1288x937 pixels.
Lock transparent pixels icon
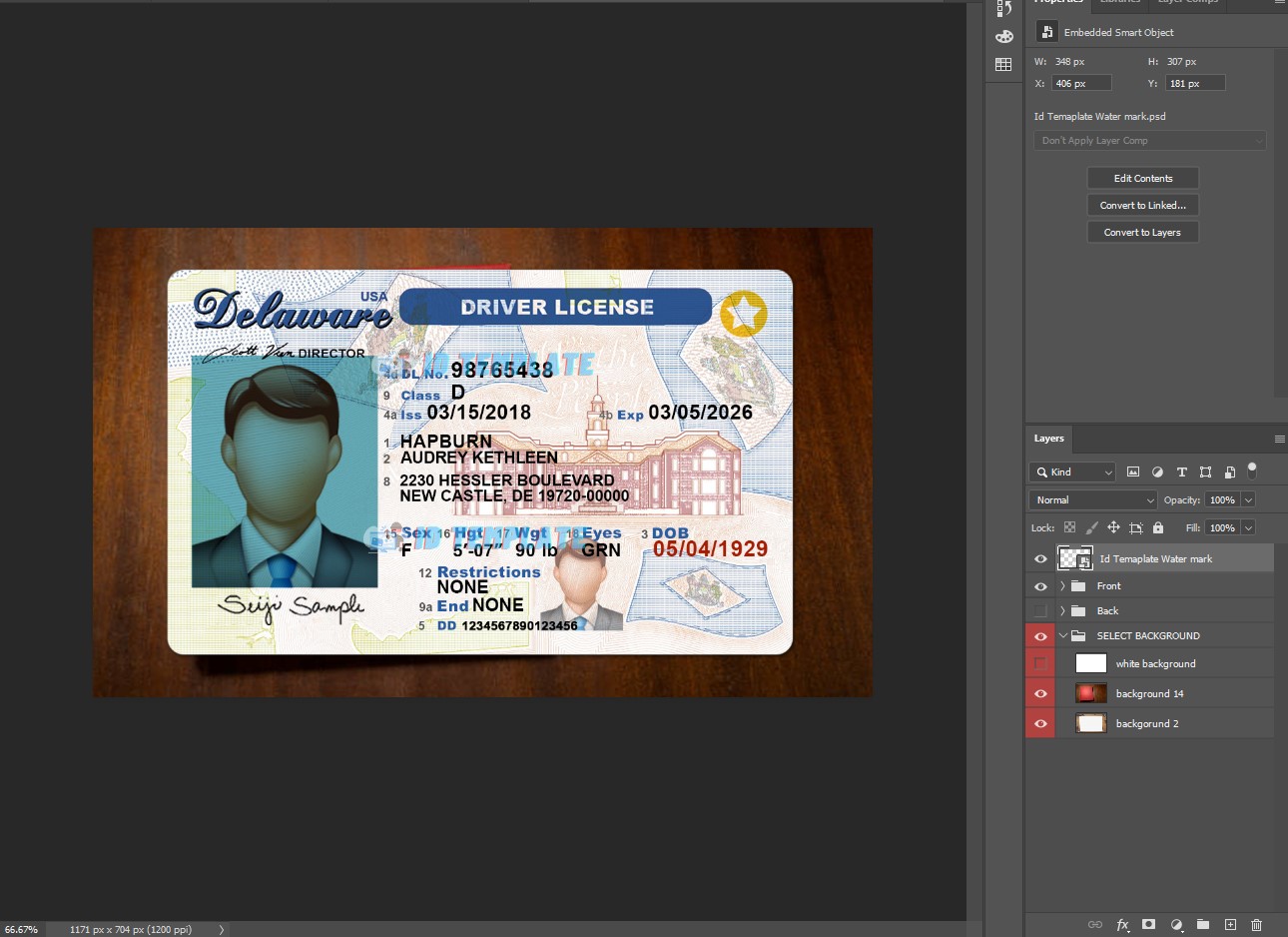tap(1069, 527)
